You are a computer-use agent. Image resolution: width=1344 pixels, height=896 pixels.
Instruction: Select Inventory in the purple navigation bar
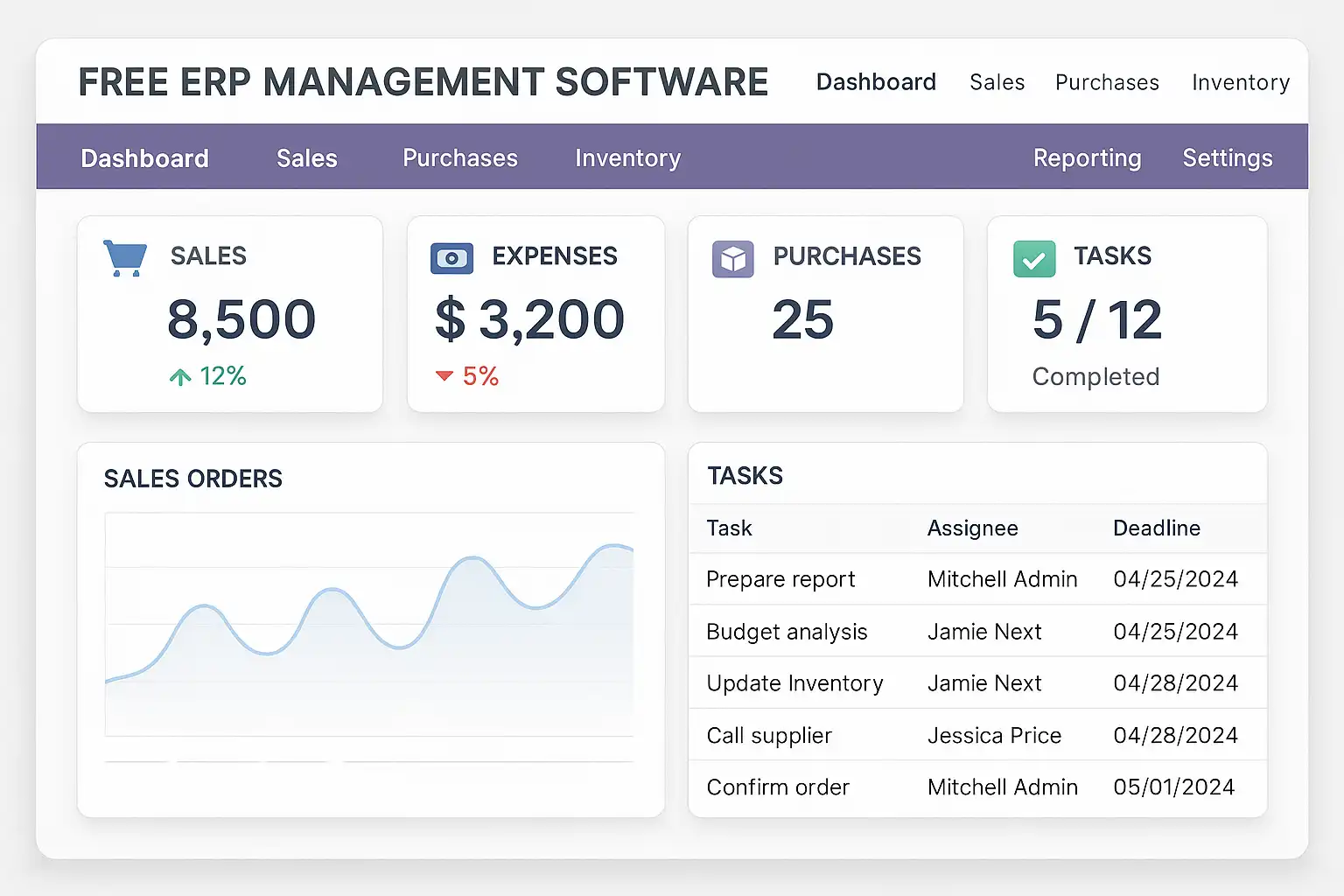[627, 158]
